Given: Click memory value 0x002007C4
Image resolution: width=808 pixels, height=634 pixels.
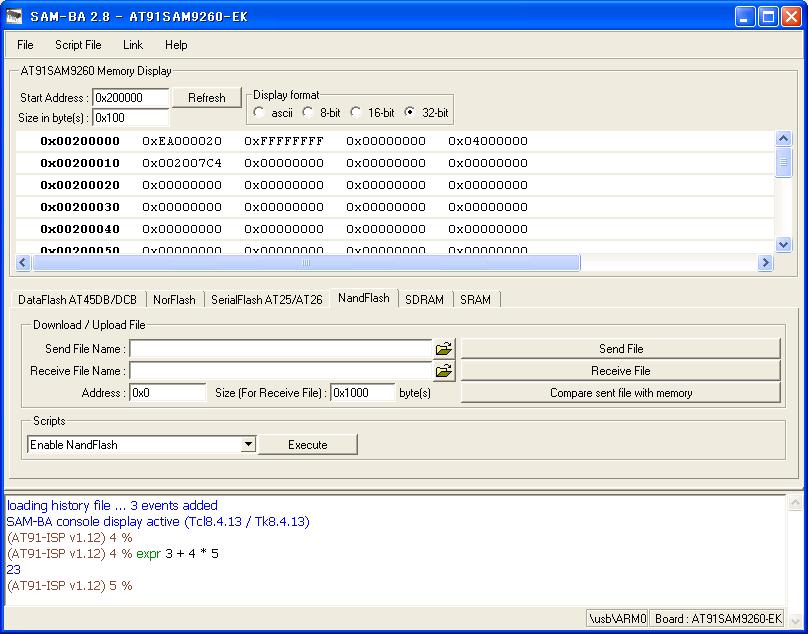Looking at the screenshot, I should coord(182,163).
